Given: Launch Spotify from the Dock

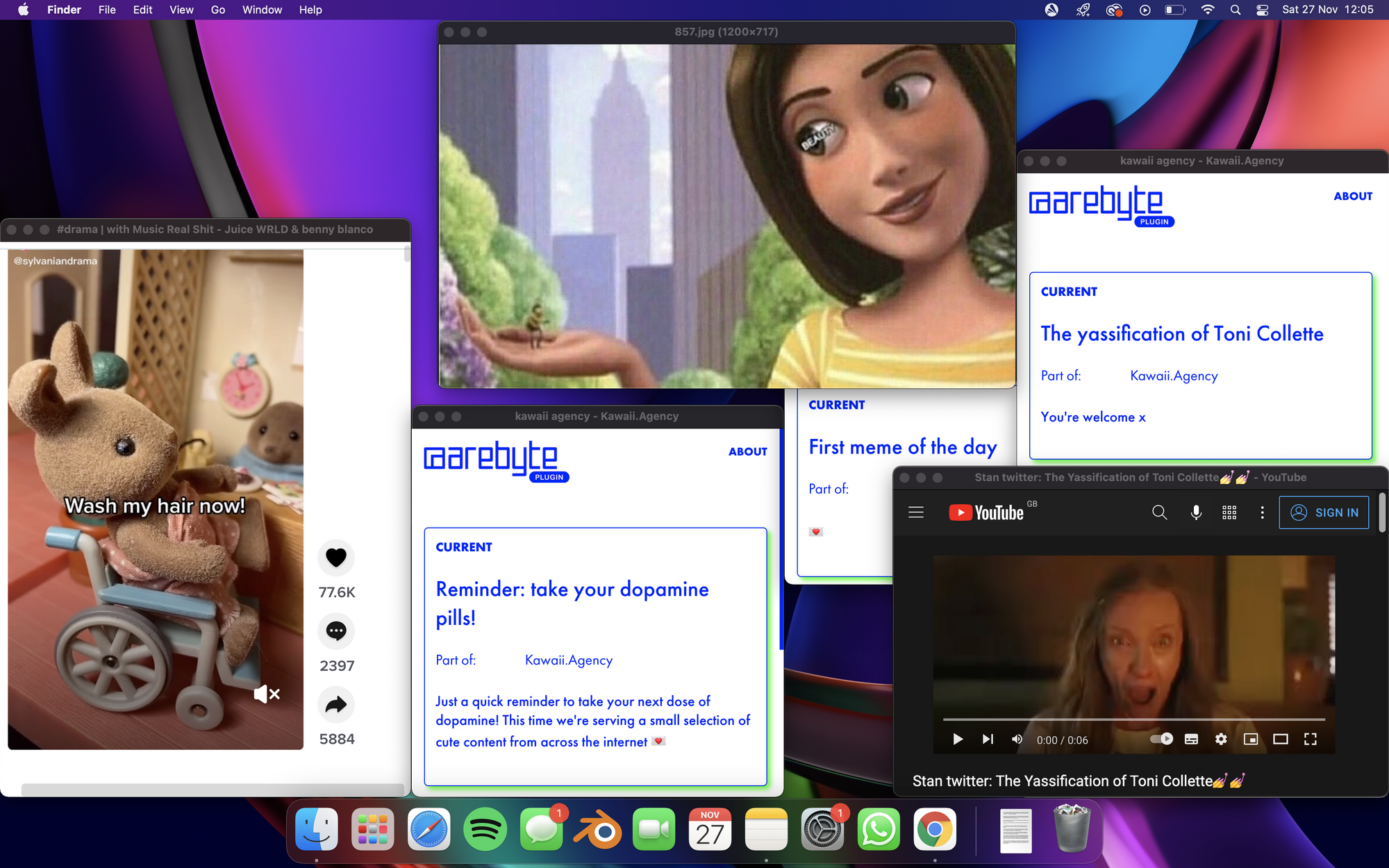Looking at the screenshot, I should coord(485,829).
